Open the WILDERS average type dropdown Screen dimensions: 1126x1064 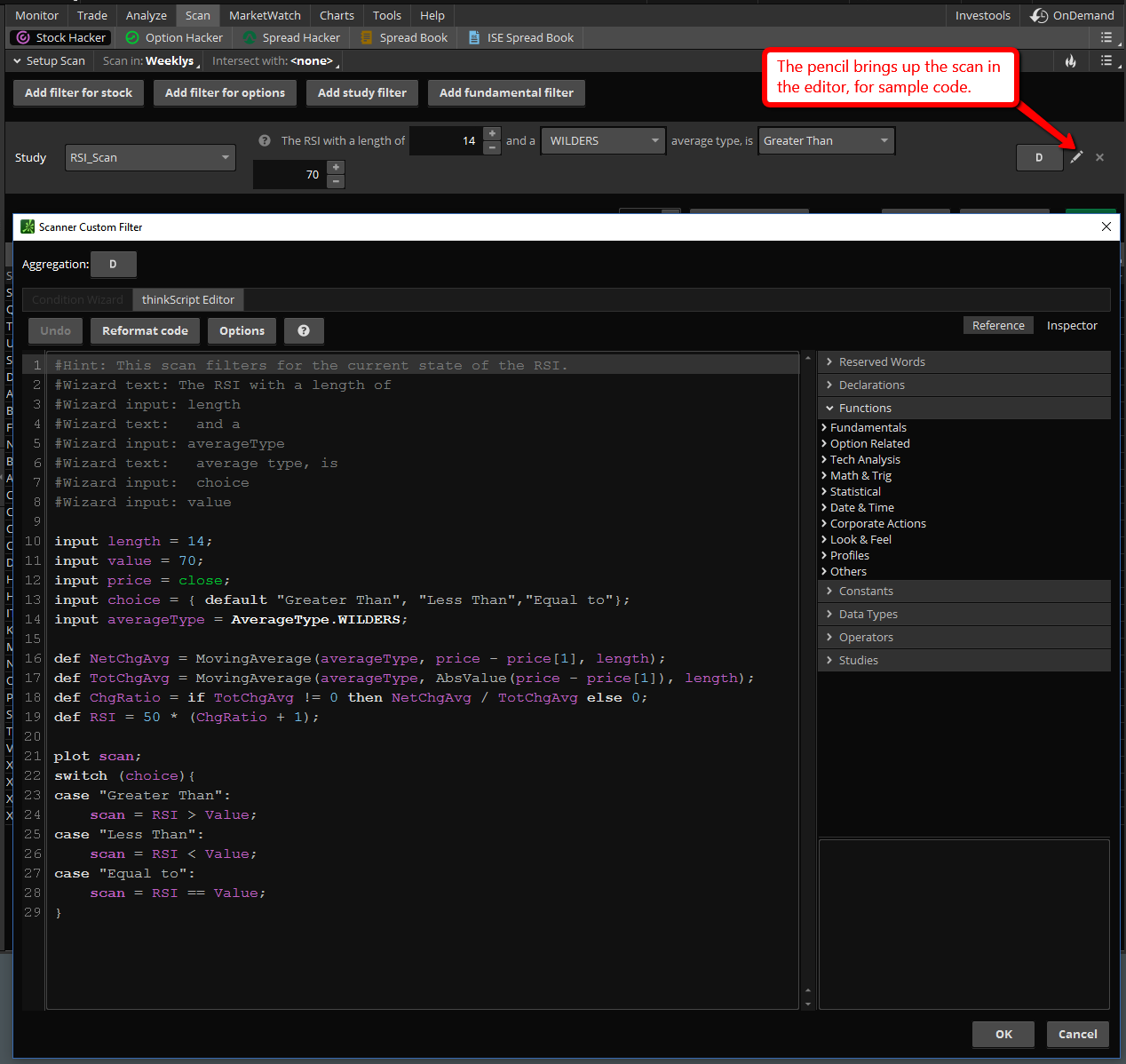(603, 140)
